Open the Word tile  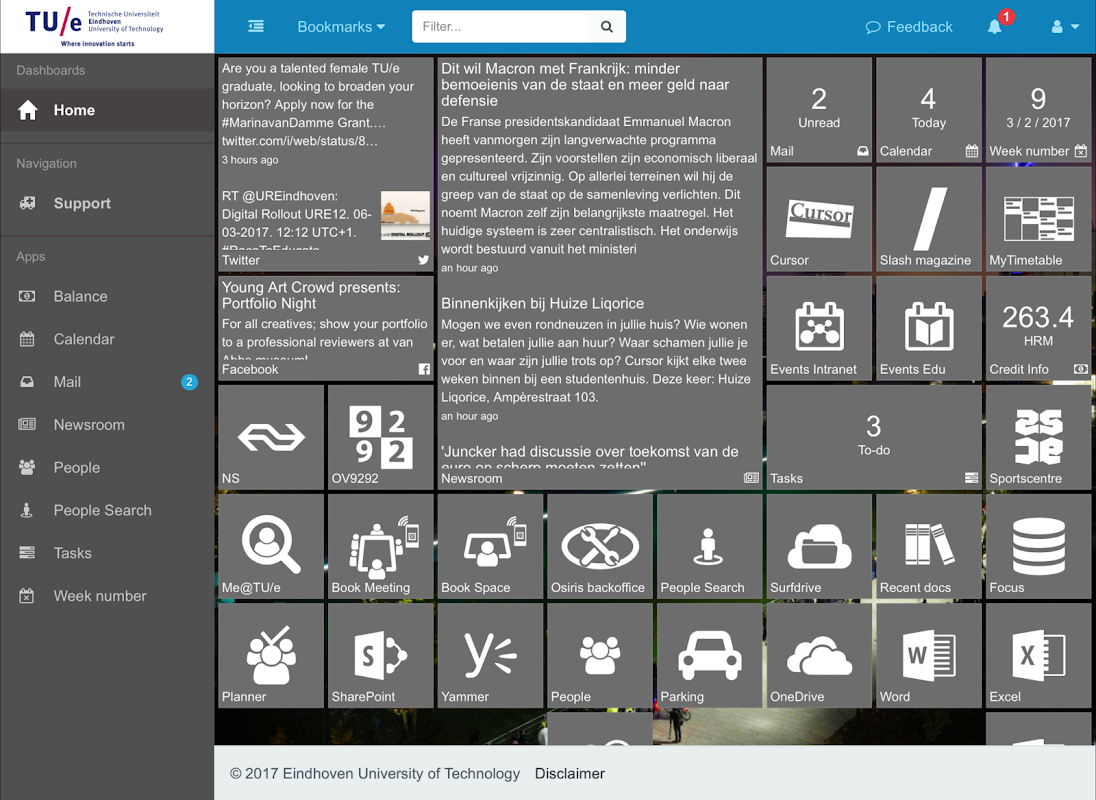928,656
